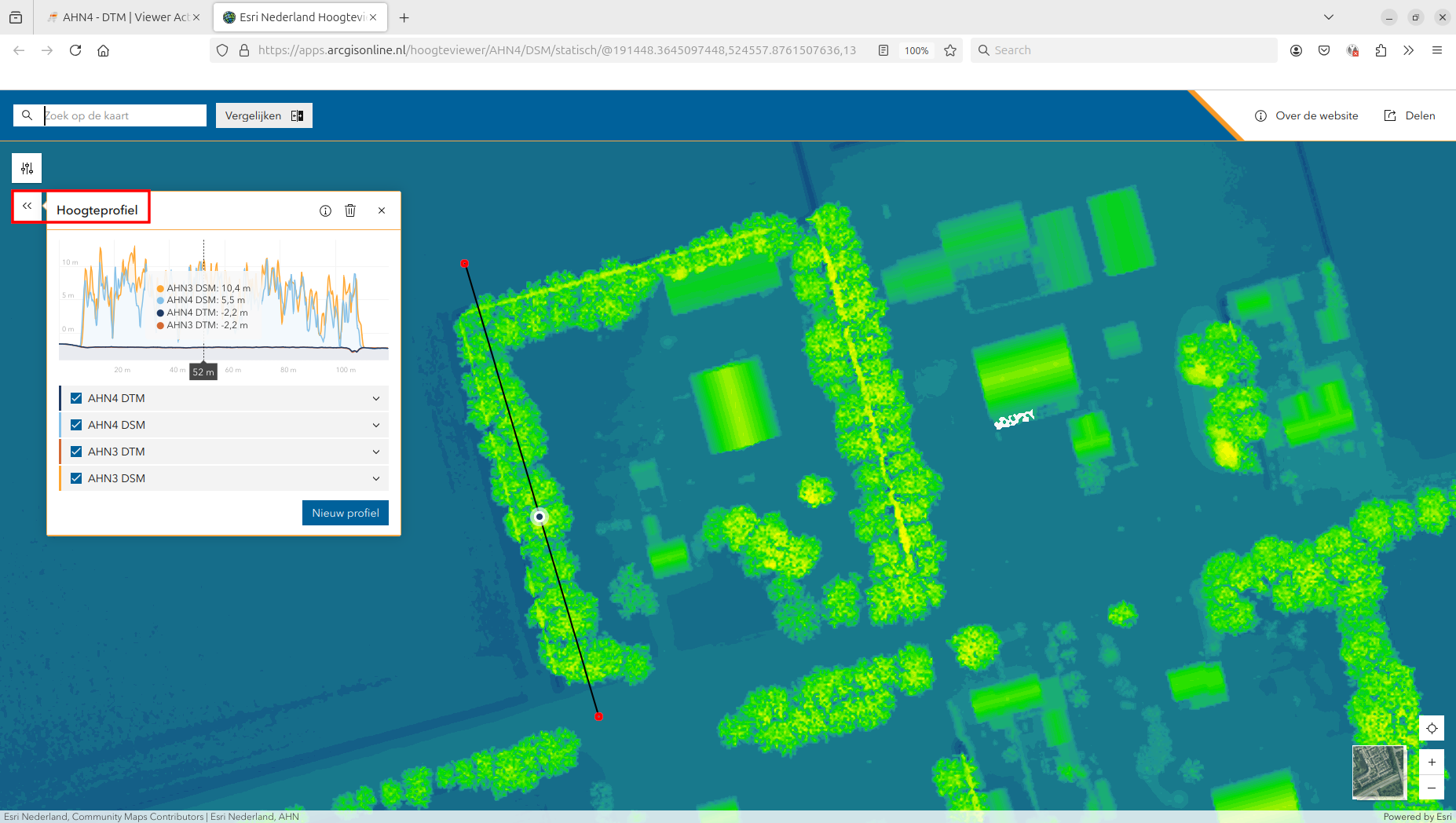Close the Esri Nederland Hoogteviewer tab
This screenshot has width=1456, height=823.
pyautogui.click(x=373, y=17)
